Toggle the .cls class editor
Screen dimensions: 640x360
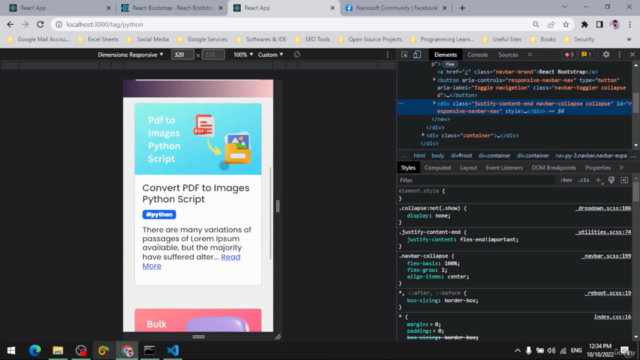click(584, 180)
